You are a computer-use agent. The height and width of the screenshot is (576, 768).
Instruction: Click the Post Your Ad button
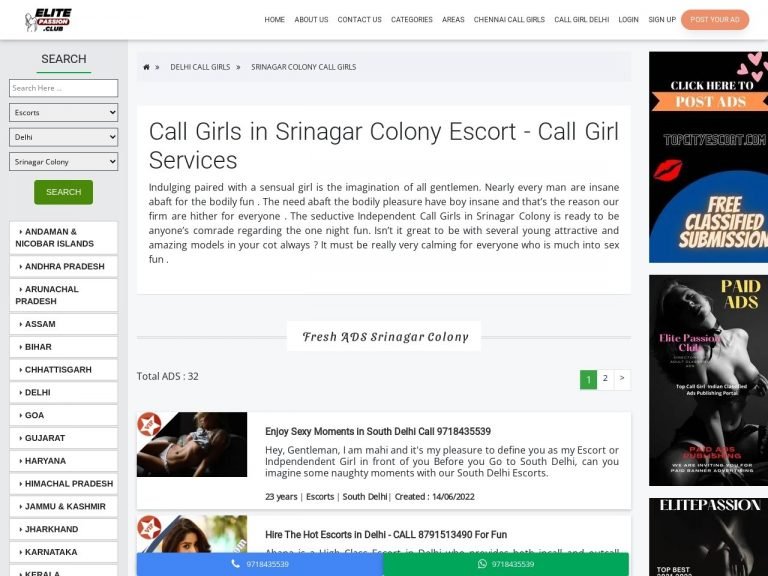pos(714,20)
